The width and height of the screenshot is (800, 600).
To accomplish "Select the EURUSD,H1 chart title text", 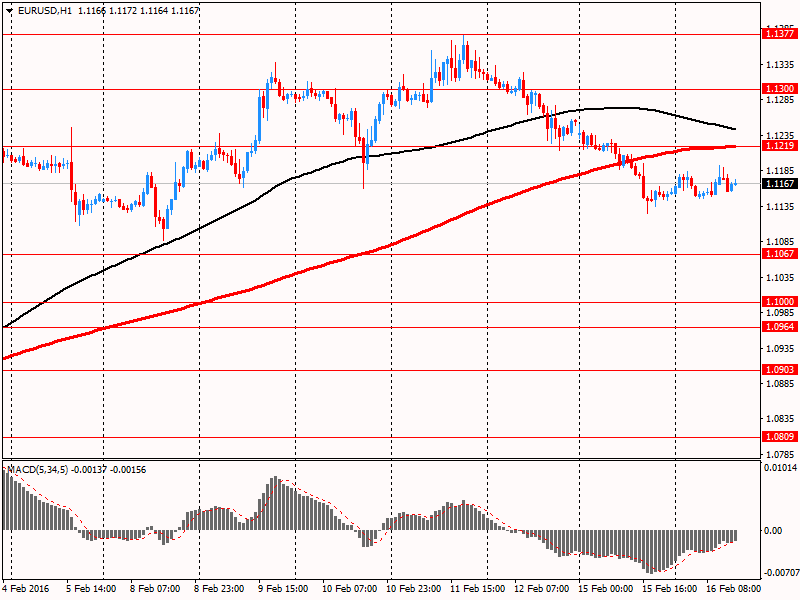I will pyautogui.click(x=45, y=10).
